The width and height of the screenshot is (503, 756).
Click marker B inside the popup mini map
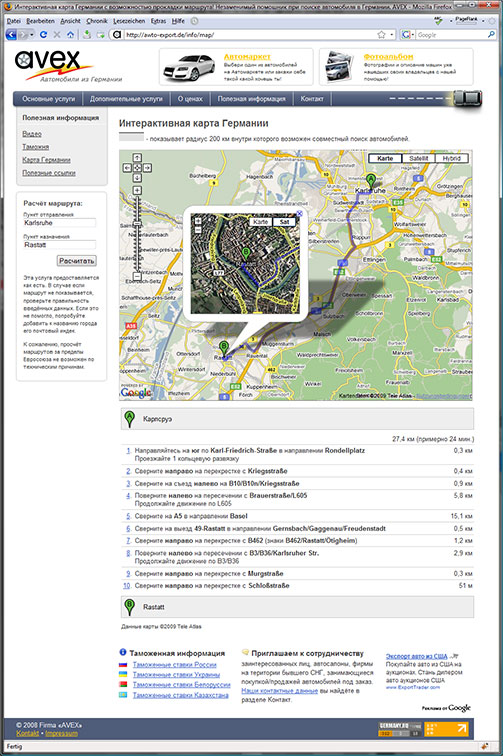(x=246, y=254)
